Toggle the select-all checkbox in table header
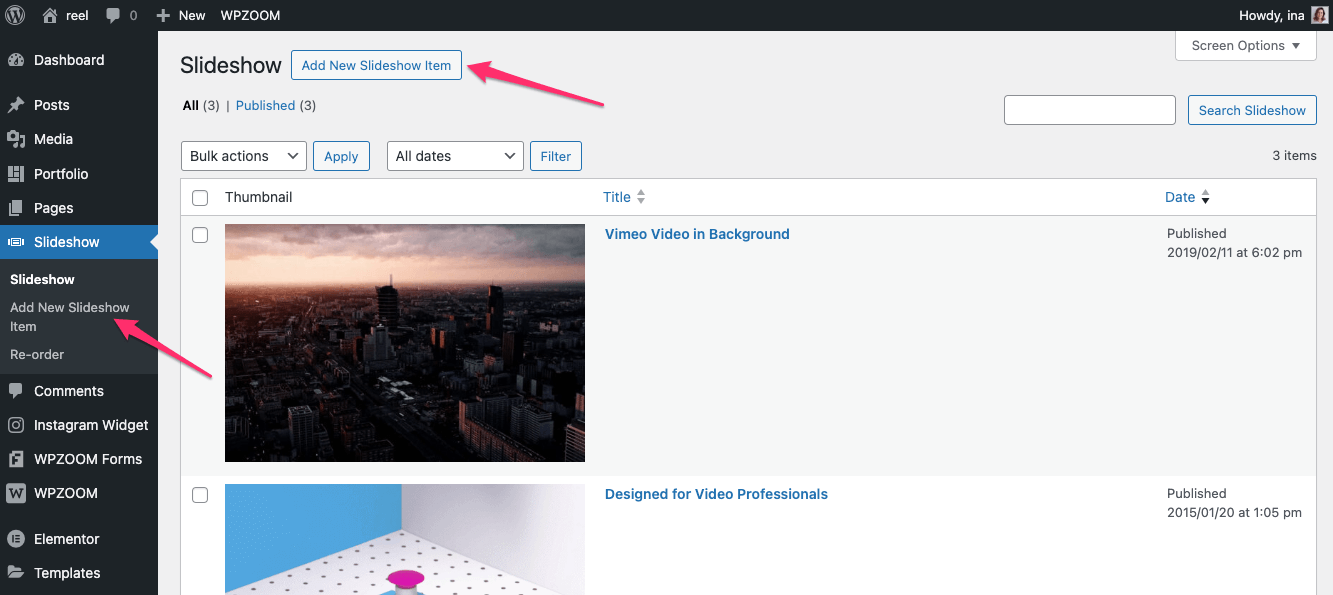 200,198
